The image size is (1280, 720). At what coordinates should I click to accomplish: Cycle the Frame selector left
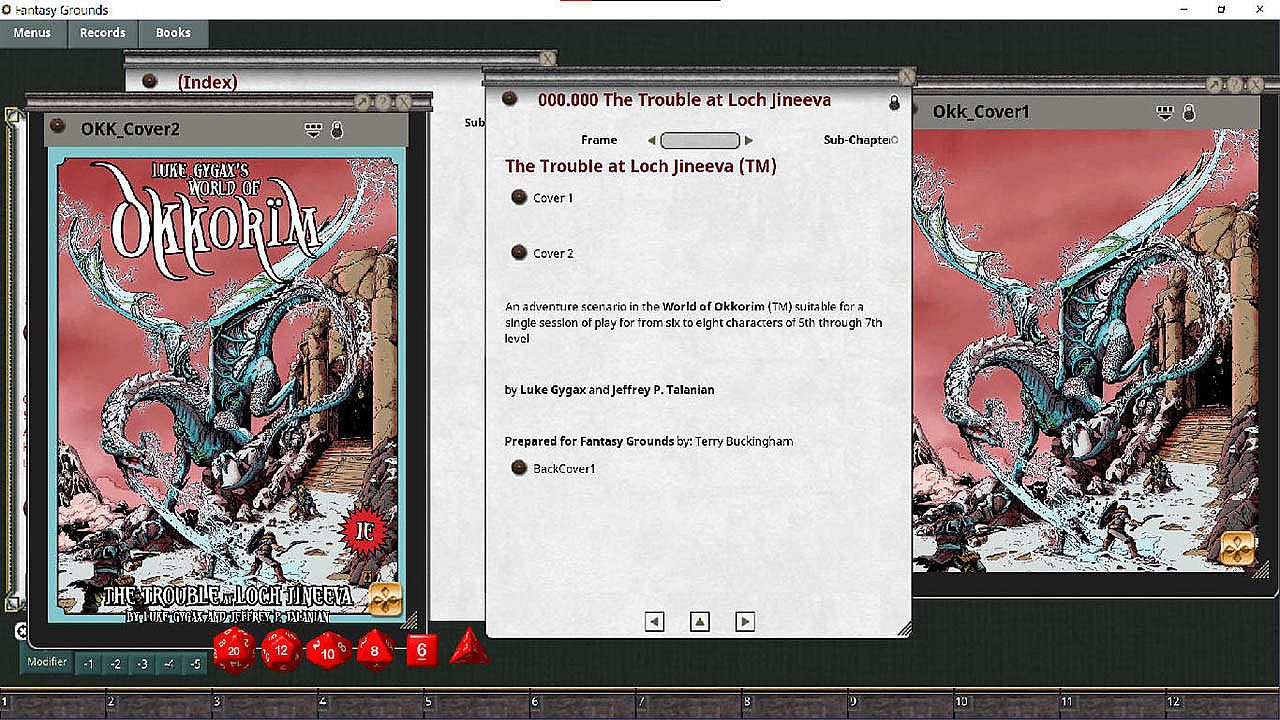click(x=652, y=141)
